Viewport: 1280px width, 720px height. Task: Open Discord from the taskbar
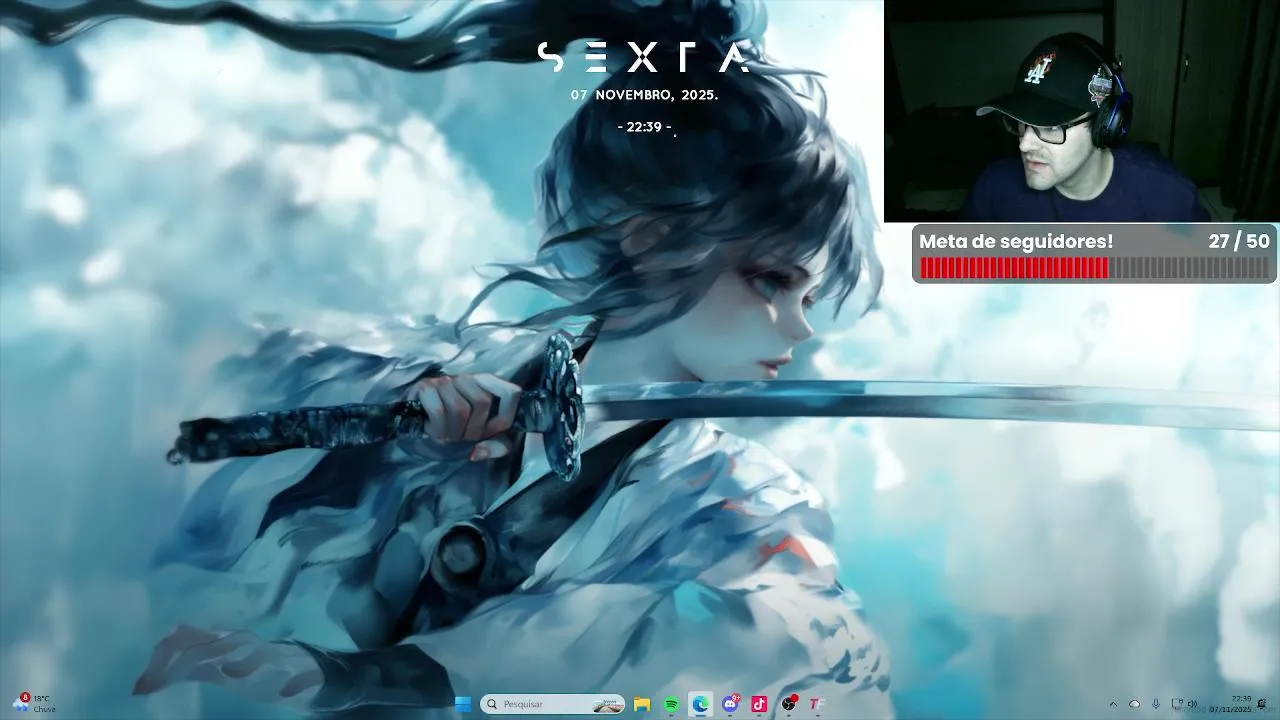click(x=731, y=704)
